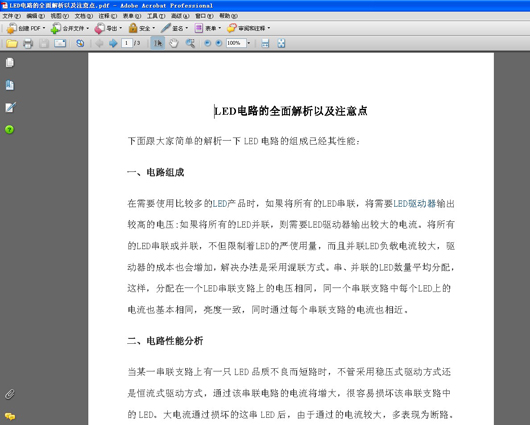Open the Attachments paperclip panel
The image size is (530, 425).
click(x=10, y=394)
